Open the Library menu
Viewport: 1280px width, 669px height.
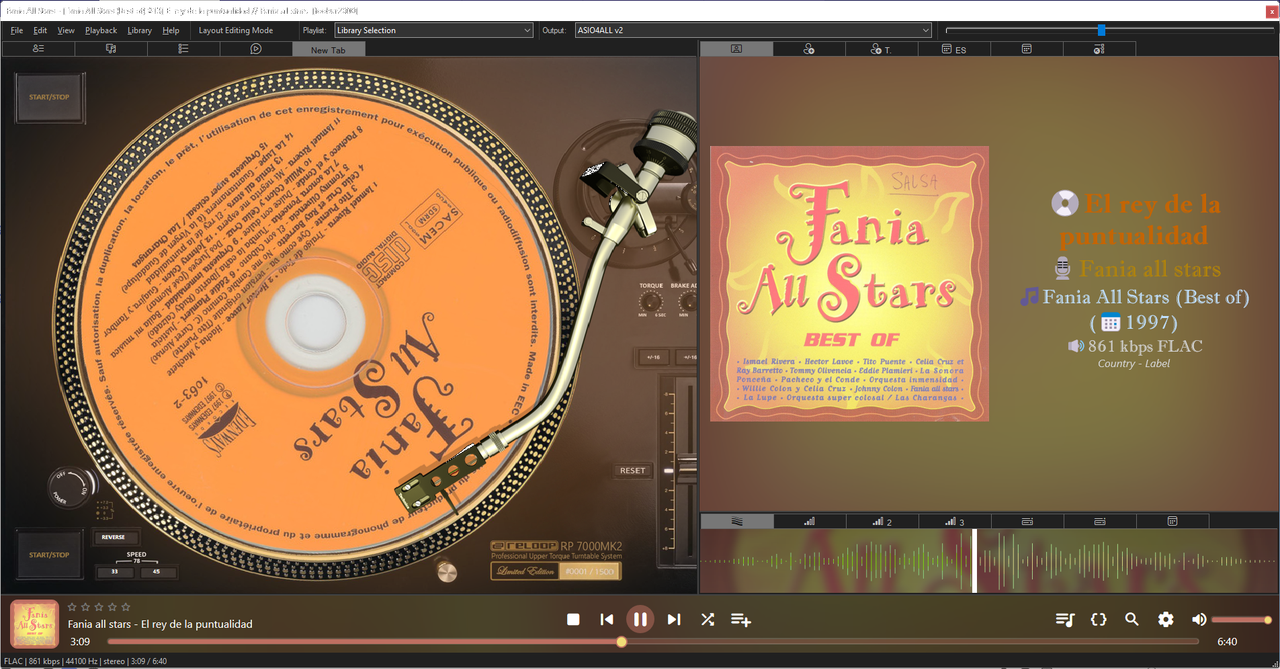pos(140,30)
